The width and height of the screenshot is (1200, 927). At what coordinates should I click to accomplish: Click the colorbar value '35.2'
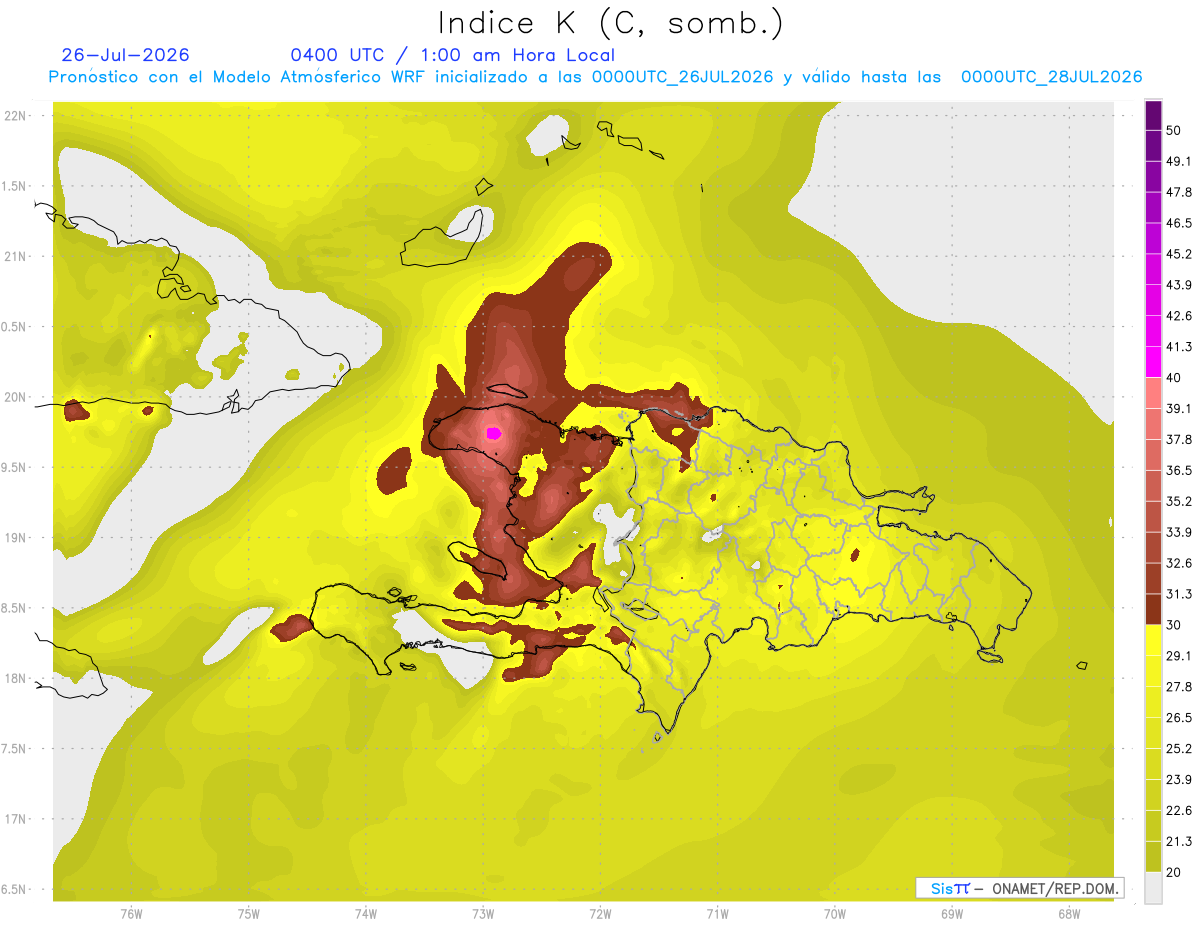(x=1180, y=501)
